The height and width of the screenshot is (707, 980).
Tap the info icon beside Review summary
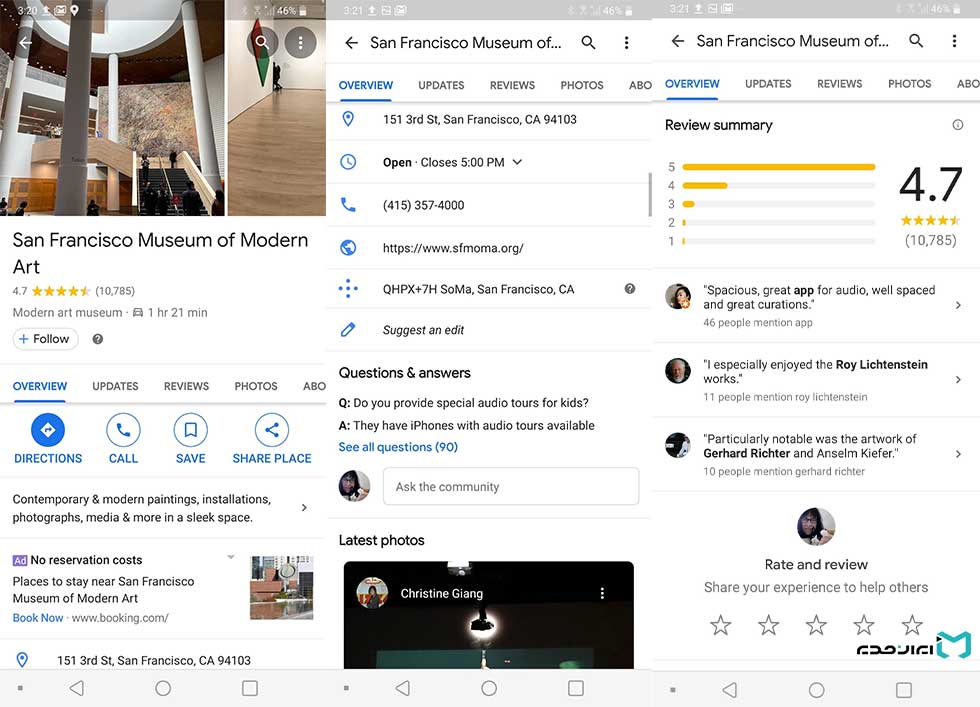[x=957, y=125]
